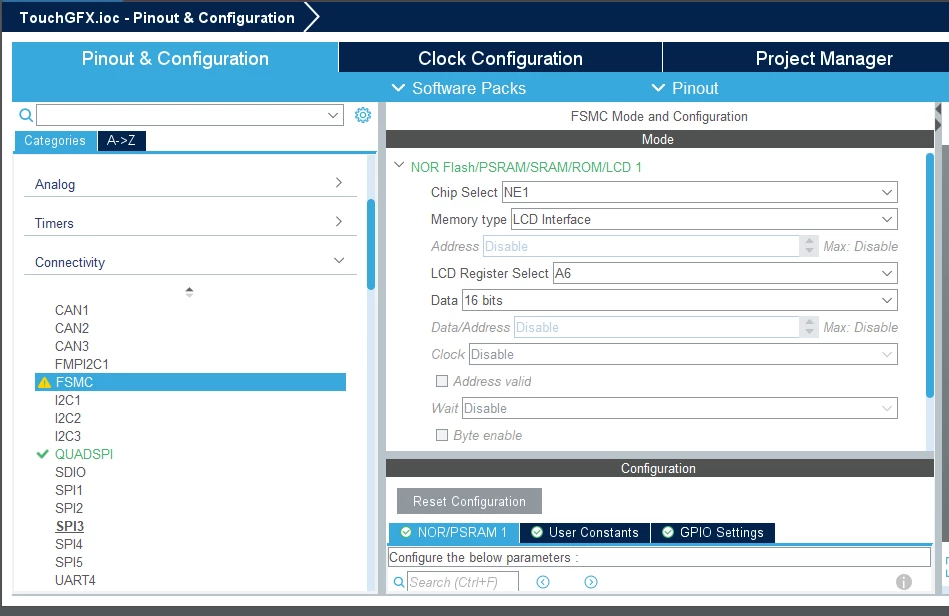Expand the Analog category
The width and height of the screenshot is (949, 616).
[x=190, y=183]
